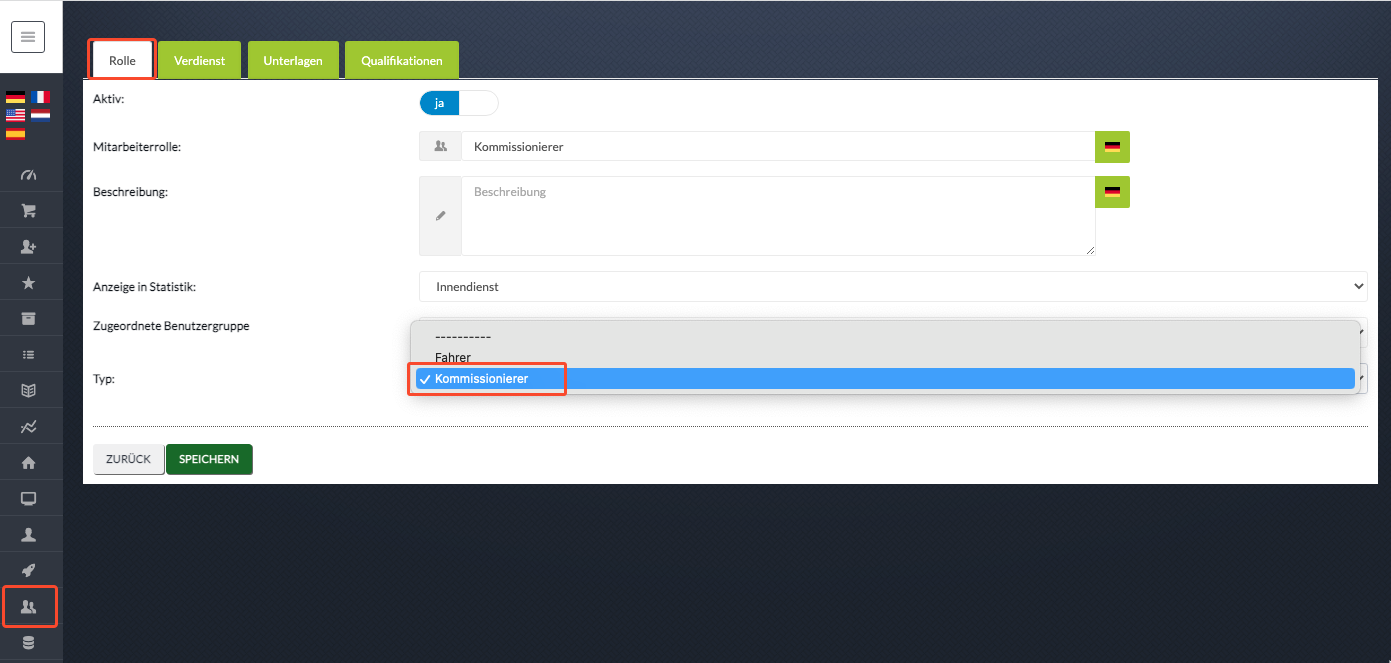The image size is (1391, 663).
Task: Open the list sidebar icon
Action: pyautogui.click(x=29, y=355)
